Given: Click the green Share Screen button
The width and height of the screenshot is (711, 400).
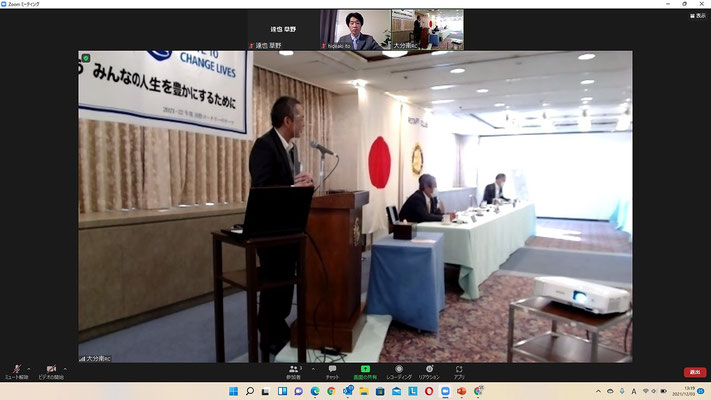Looking at the screenshot, I should [x=365, y=372].
